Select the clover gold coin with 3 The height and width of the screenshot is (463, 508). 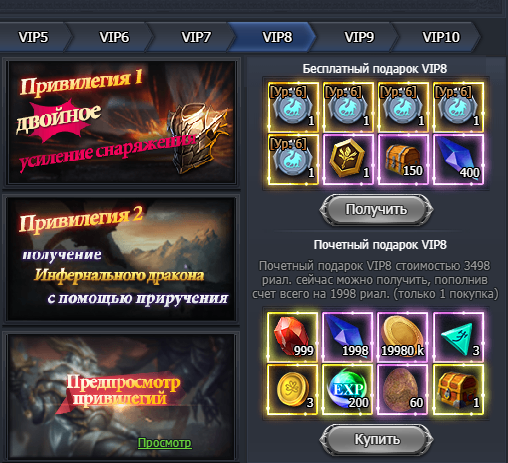pyautogui.click(x=293, y=389)
